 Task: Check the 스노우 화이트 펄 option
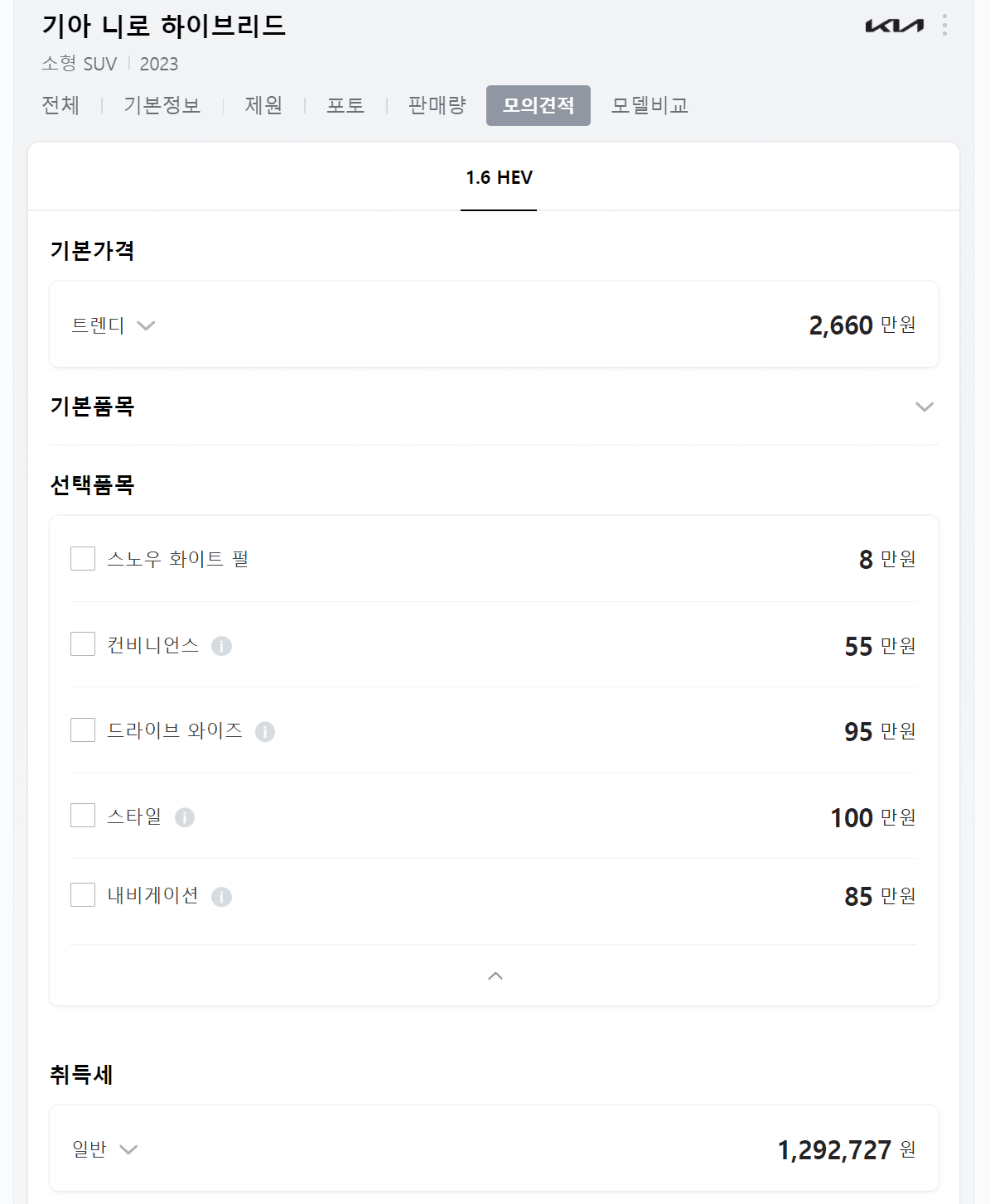tap(82, 558)
